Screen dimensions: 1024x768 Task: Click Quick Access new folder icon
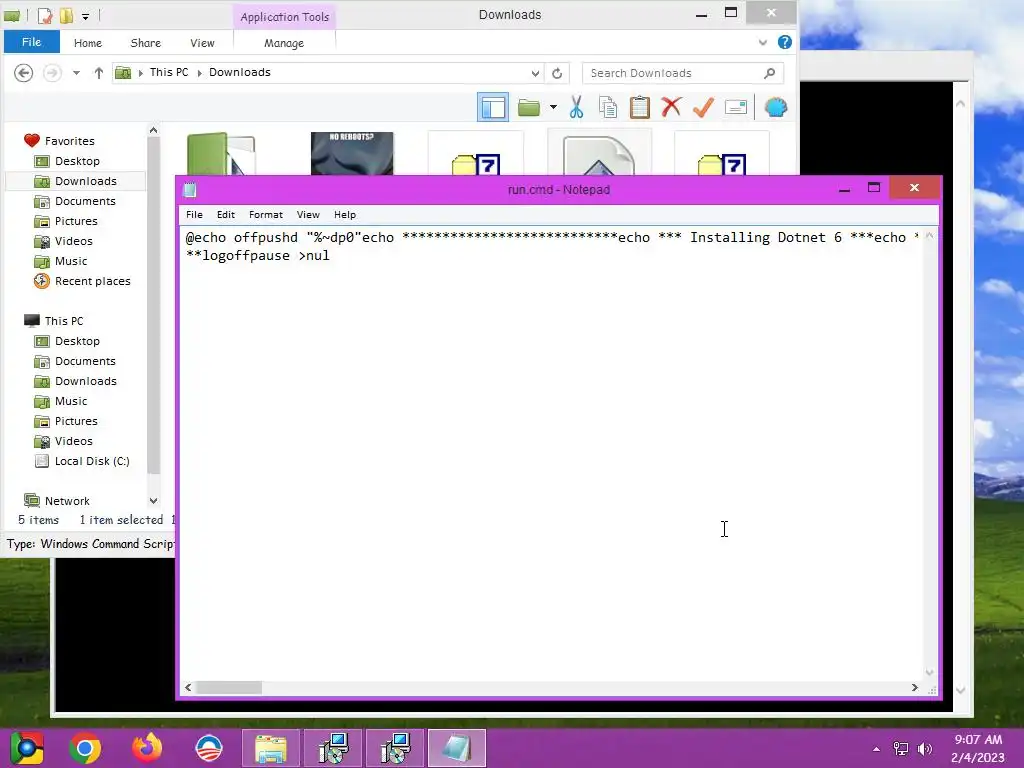point(67,16)
